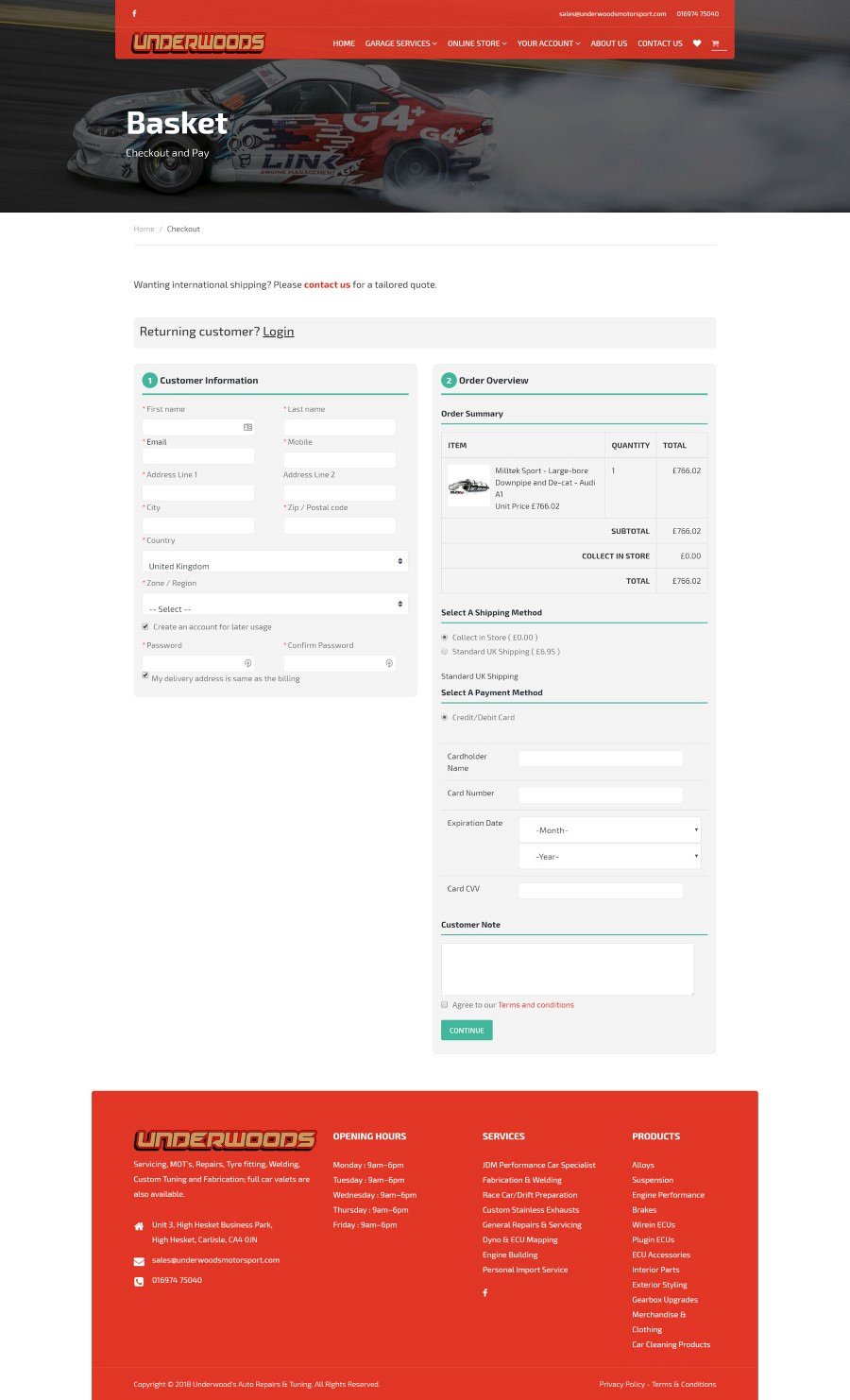Open the shopping cart icon
Image resolution: width=850 pixels, height=1400 pixels.
point(716,43)
